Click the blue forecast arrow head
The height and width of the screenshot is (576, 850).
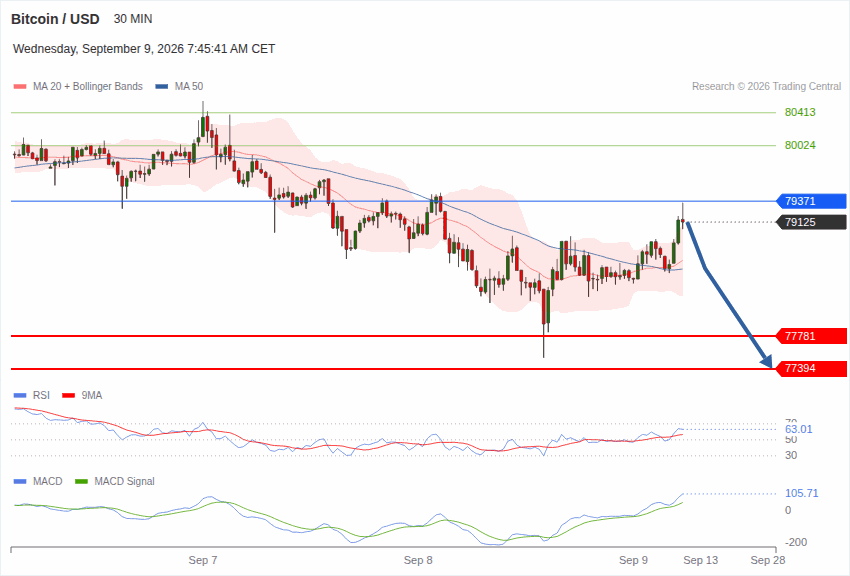click(x=767, y=361)
